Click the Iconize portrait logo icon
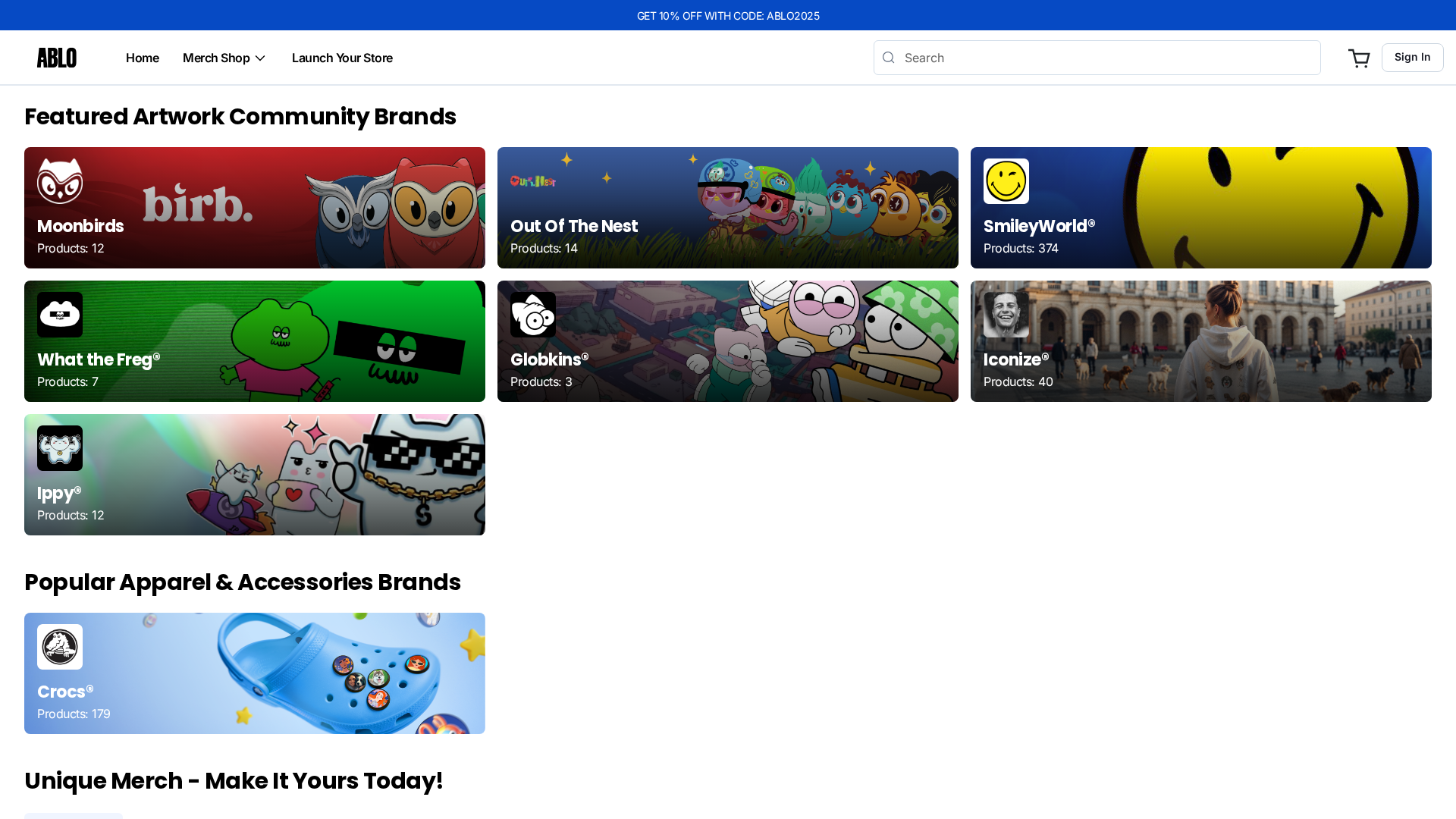Screen dimensions: 1456x819 point(1006,315)
